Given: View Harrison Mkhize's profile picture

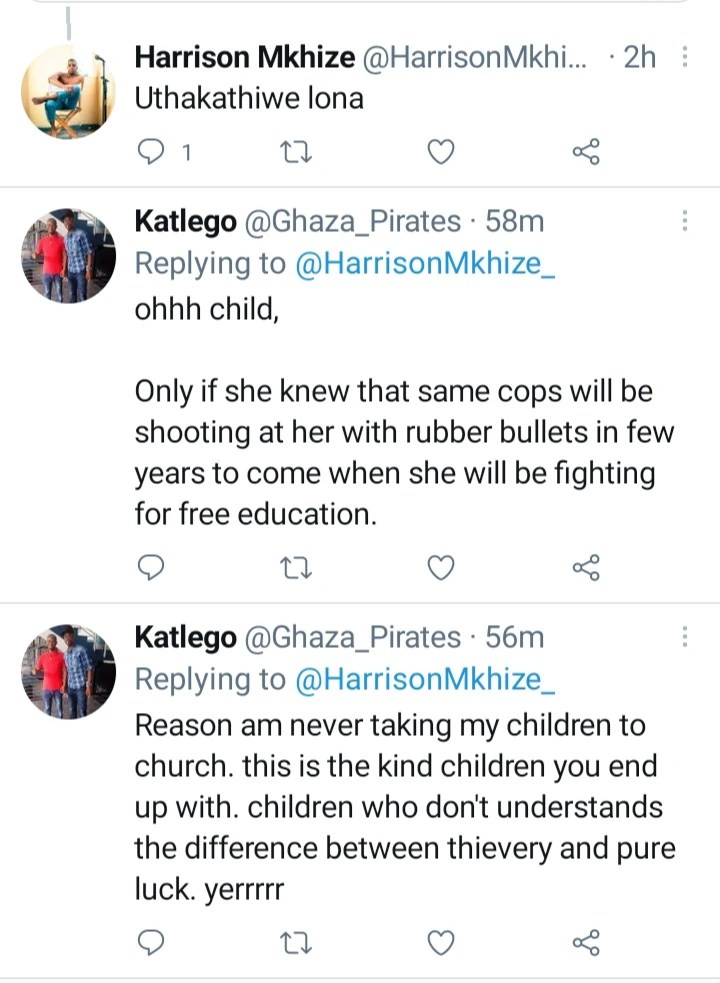Looking at the screenshot, I should pyautogui.click(x=68, y=92).
